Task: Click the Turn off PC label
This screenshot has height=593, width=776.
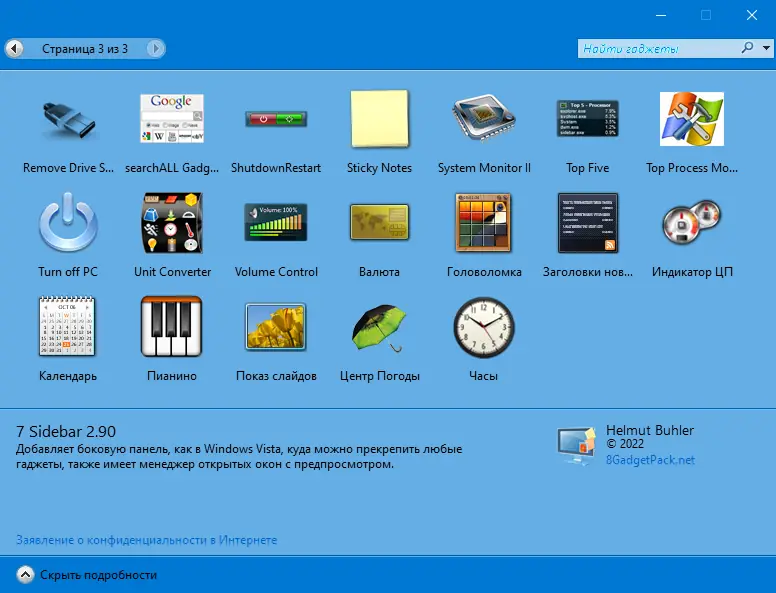Action: coord(68,272)
